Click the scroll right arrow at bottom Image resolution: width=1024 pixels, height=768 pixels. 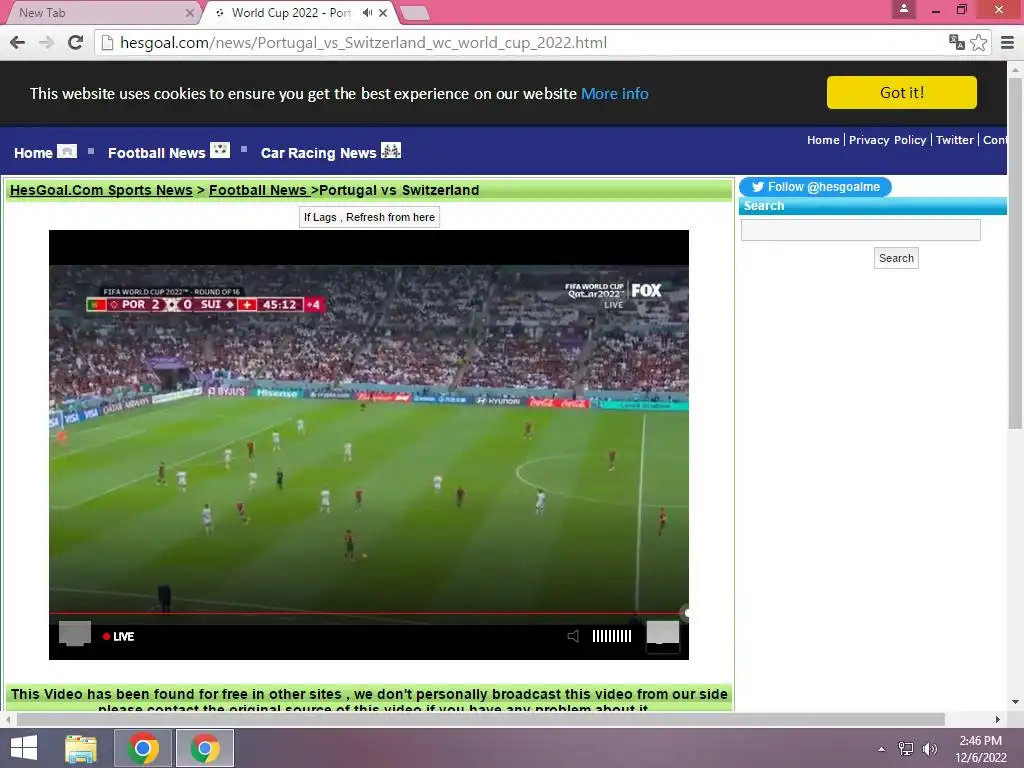(997, 719)
